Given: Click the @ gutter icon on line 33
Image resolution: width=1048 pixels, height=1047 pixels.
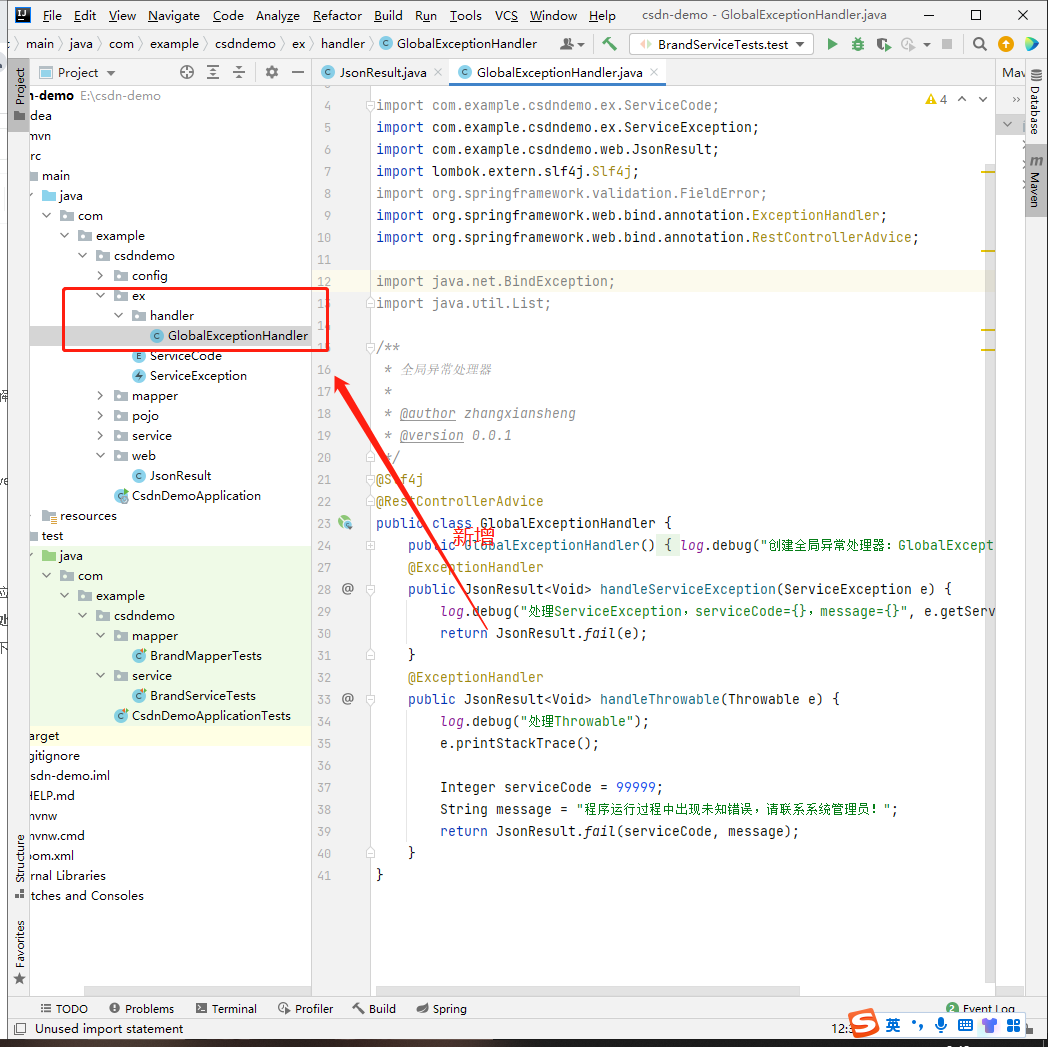Looking at the screenshot, I should coord(348,699).
